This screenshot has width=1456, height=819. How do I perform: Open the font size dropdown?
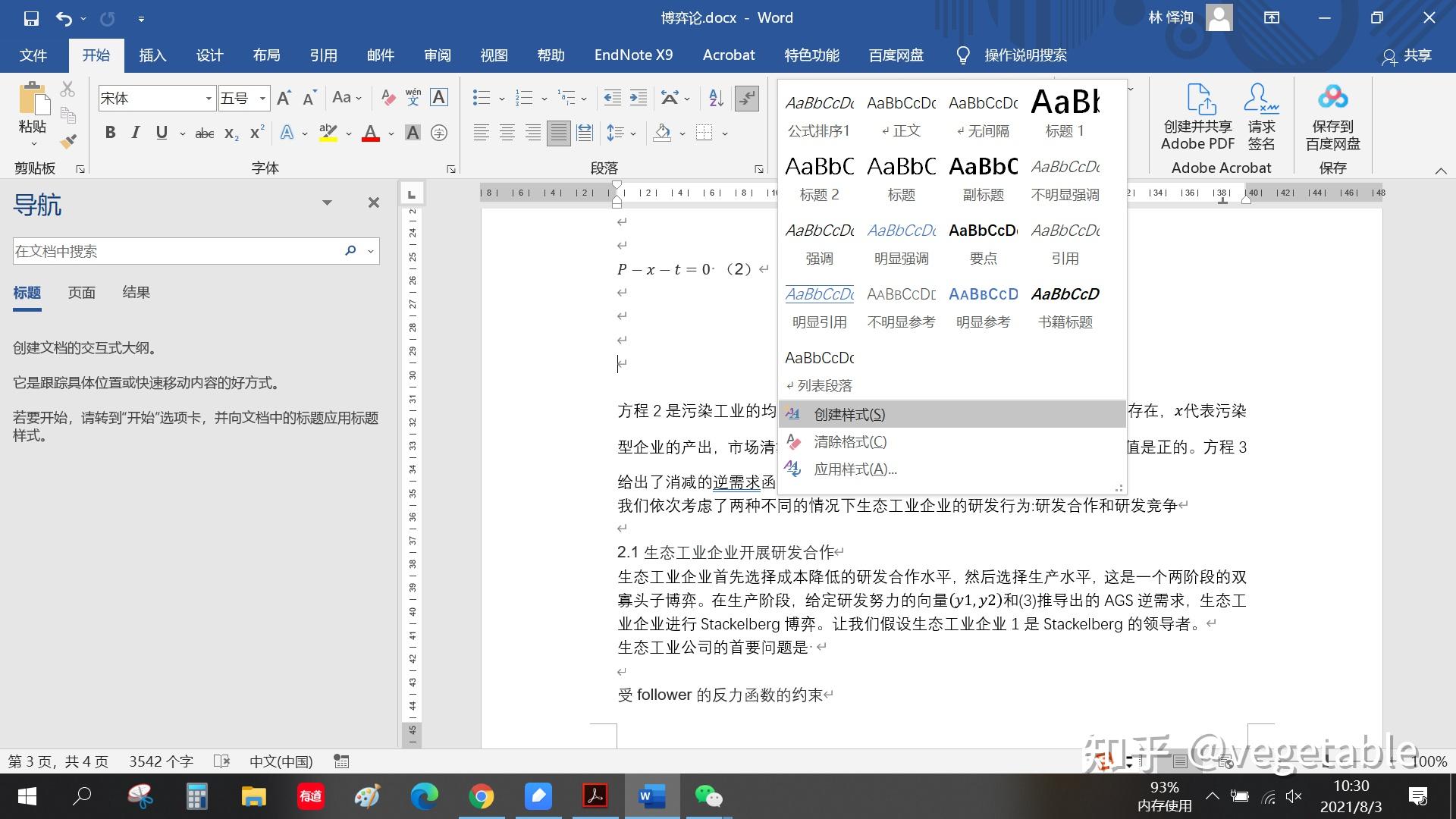262,99
